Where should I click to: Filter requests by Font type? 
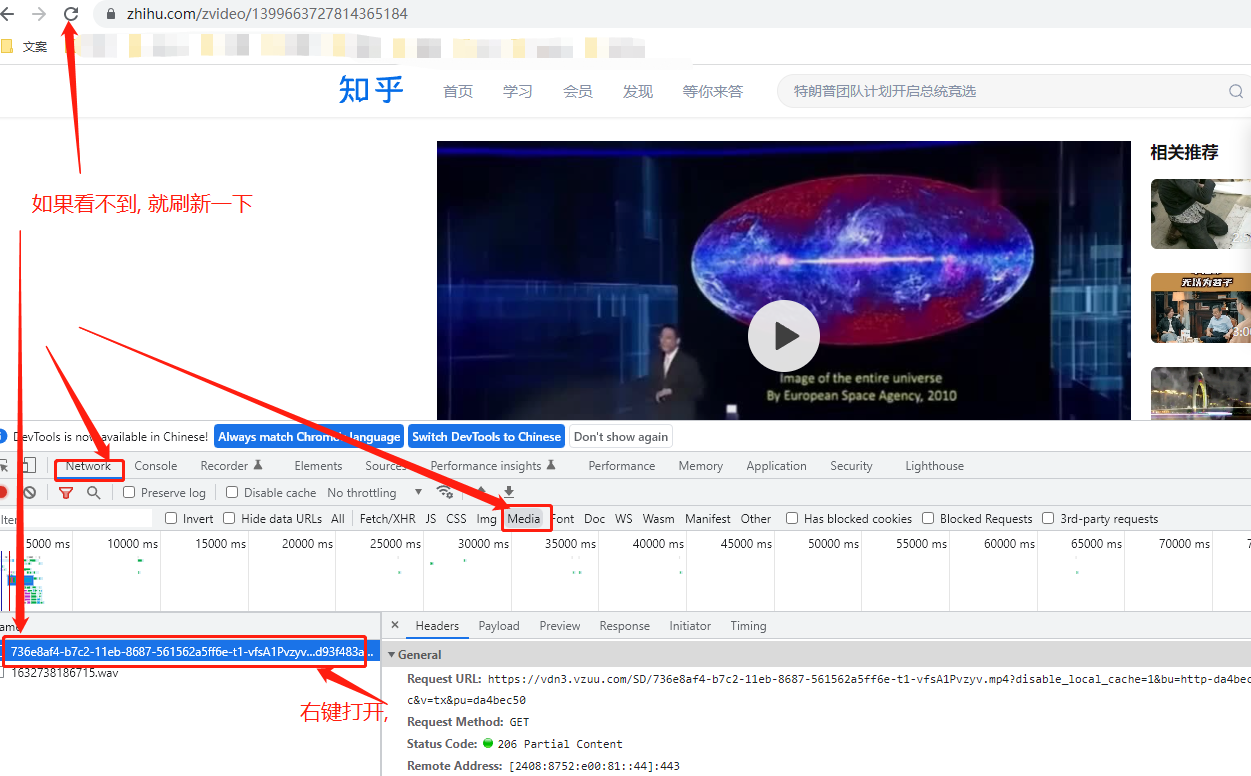pyautogui.click(x=563, y=518)
